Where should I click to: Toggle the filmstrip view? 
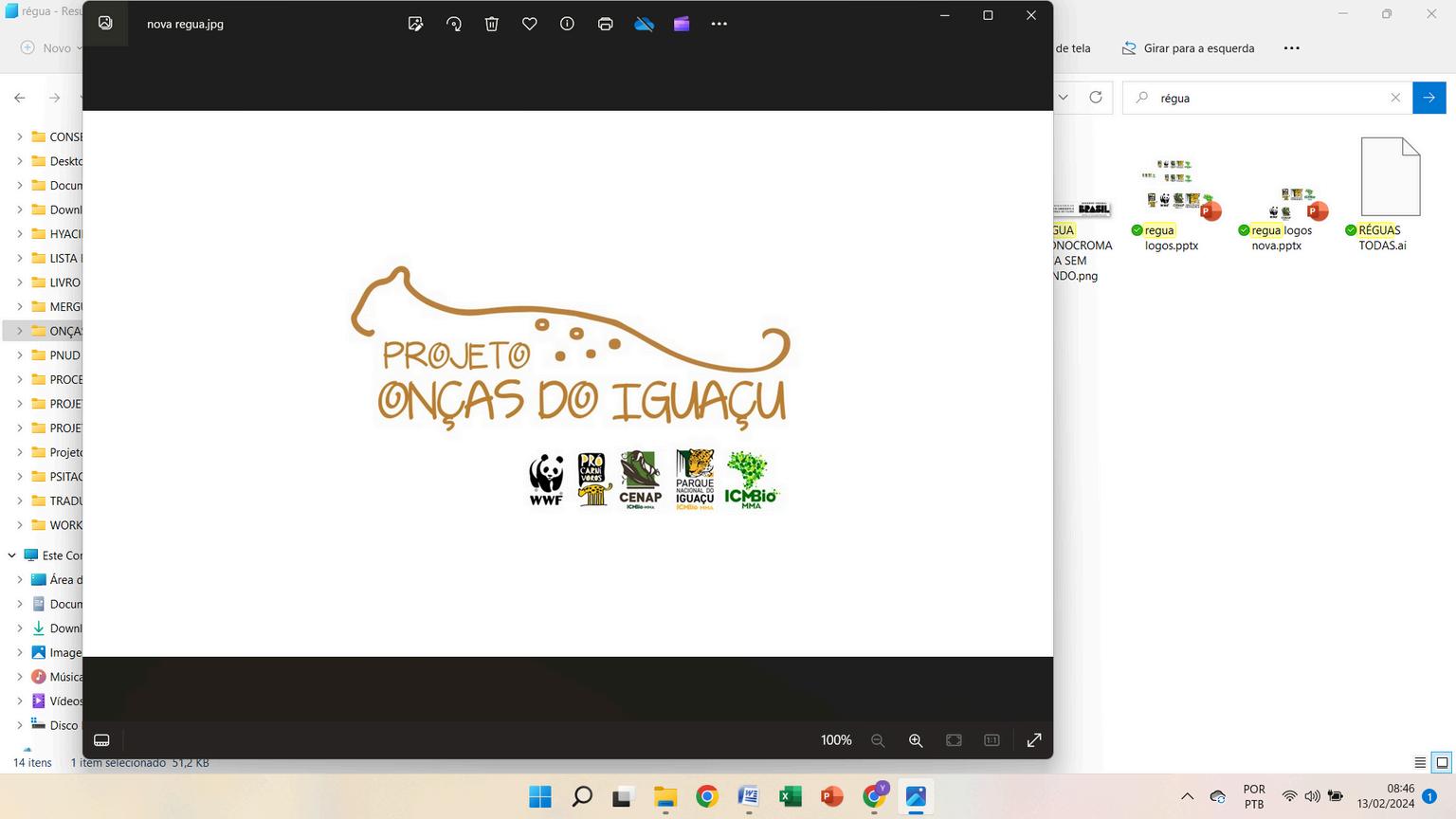[102, 740]
